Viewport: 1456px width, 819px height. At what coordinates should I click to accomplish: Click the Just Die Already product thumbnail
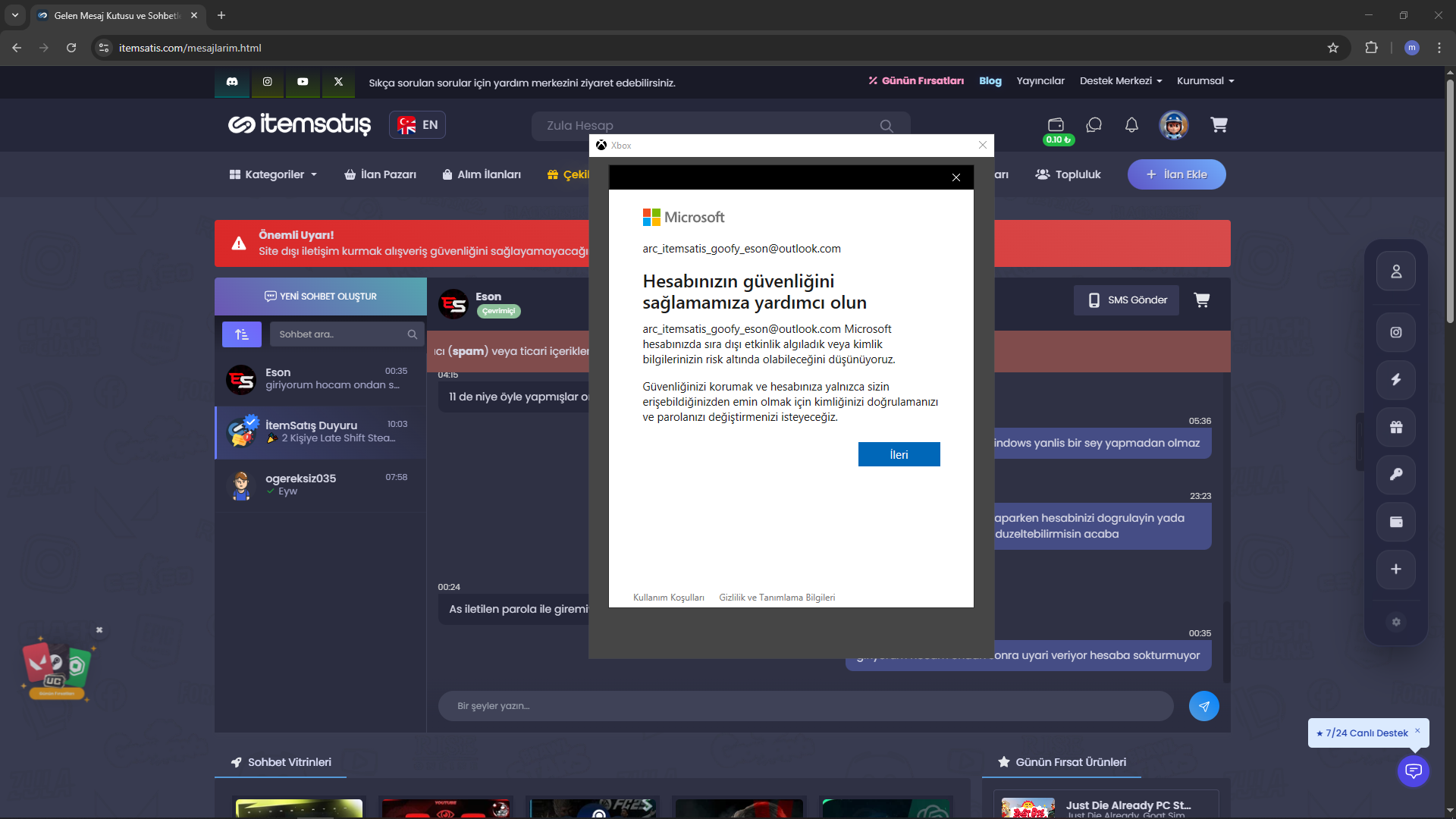pyautogui.click(x=1028, y=807)
